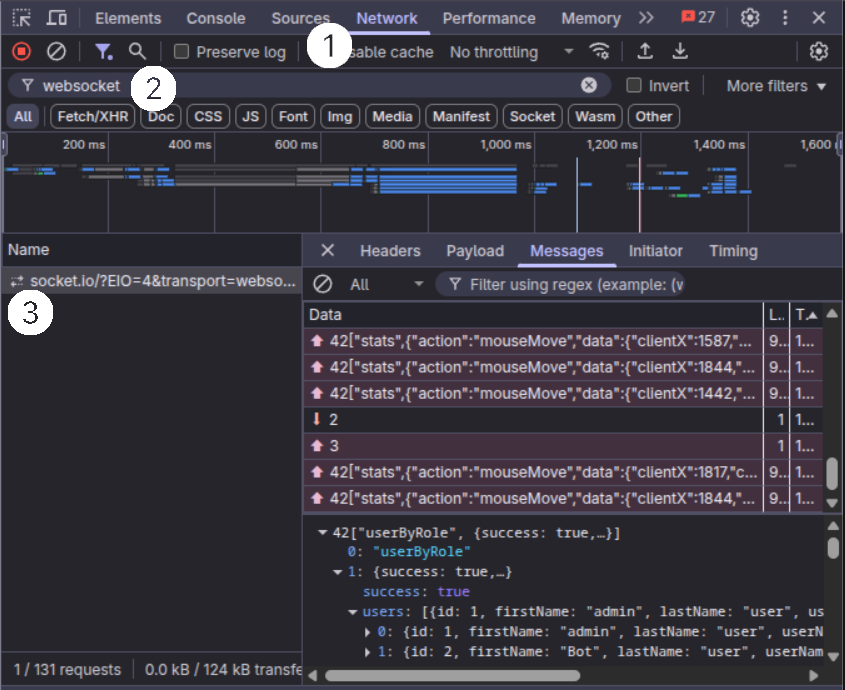Filter requests by Socket type

click(532, 116)
